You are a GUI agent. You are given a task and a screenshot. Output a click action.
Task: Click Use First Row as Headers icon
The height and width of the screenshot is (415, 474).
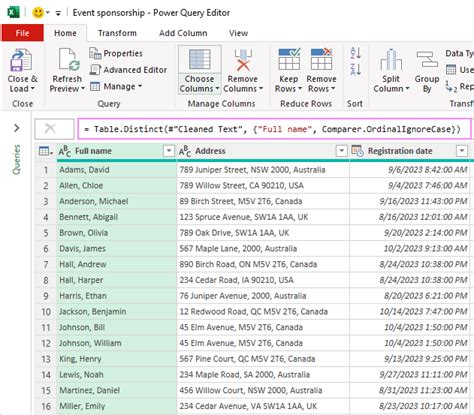pos(451,70)
